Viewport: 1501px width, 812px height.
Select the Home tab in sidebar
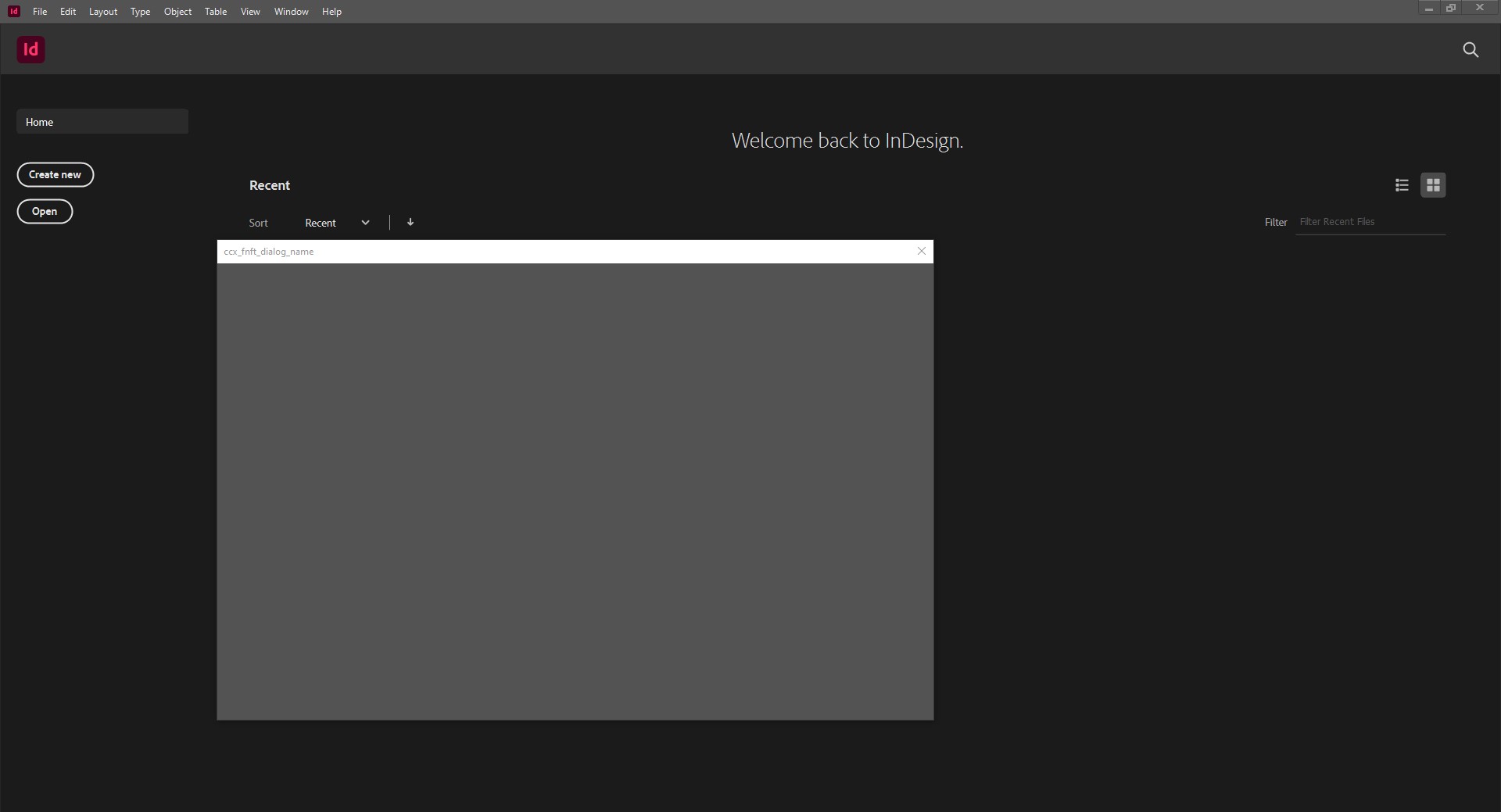click(102, 122)
